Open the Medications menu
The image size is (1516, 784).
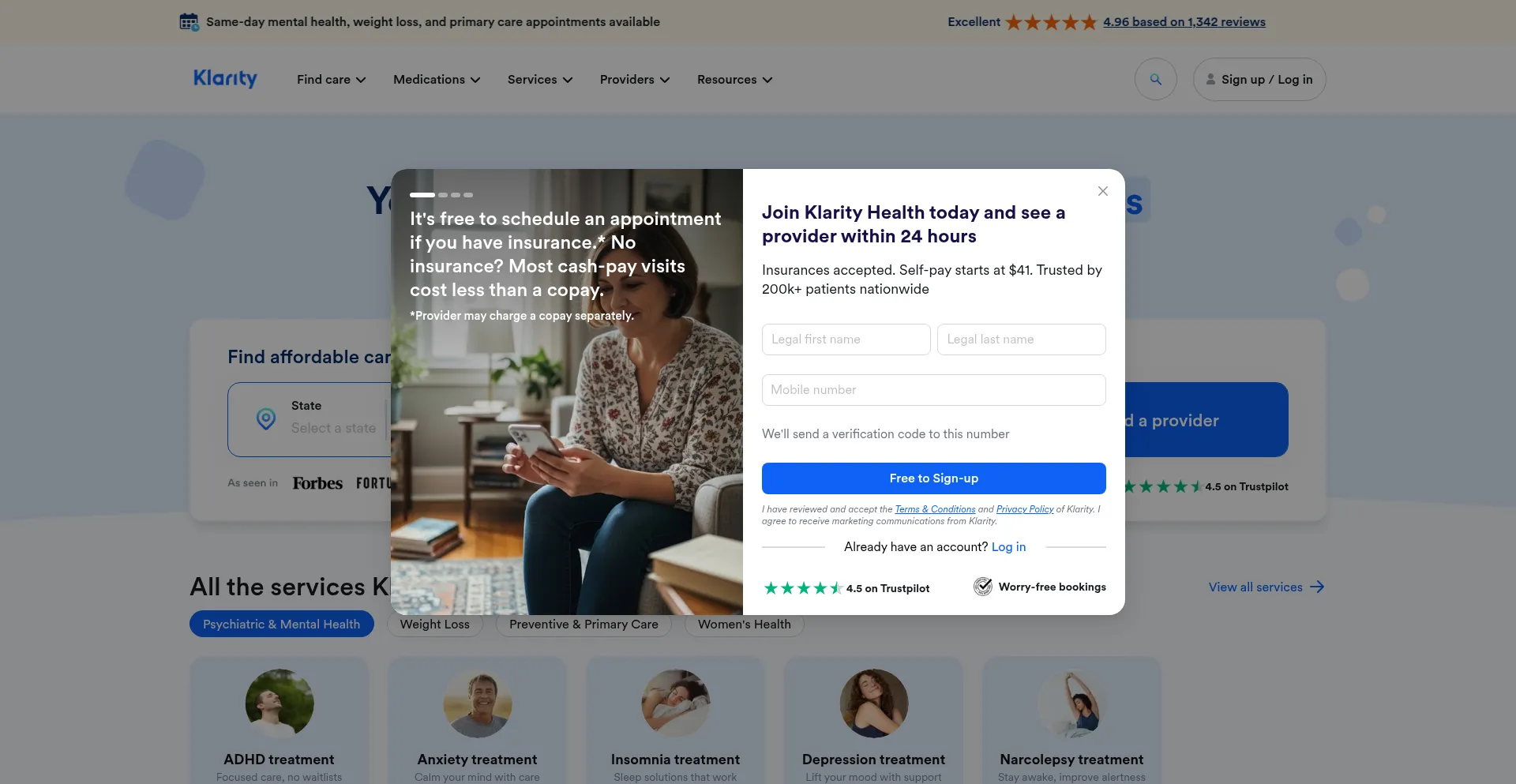[x=437, y=79]
